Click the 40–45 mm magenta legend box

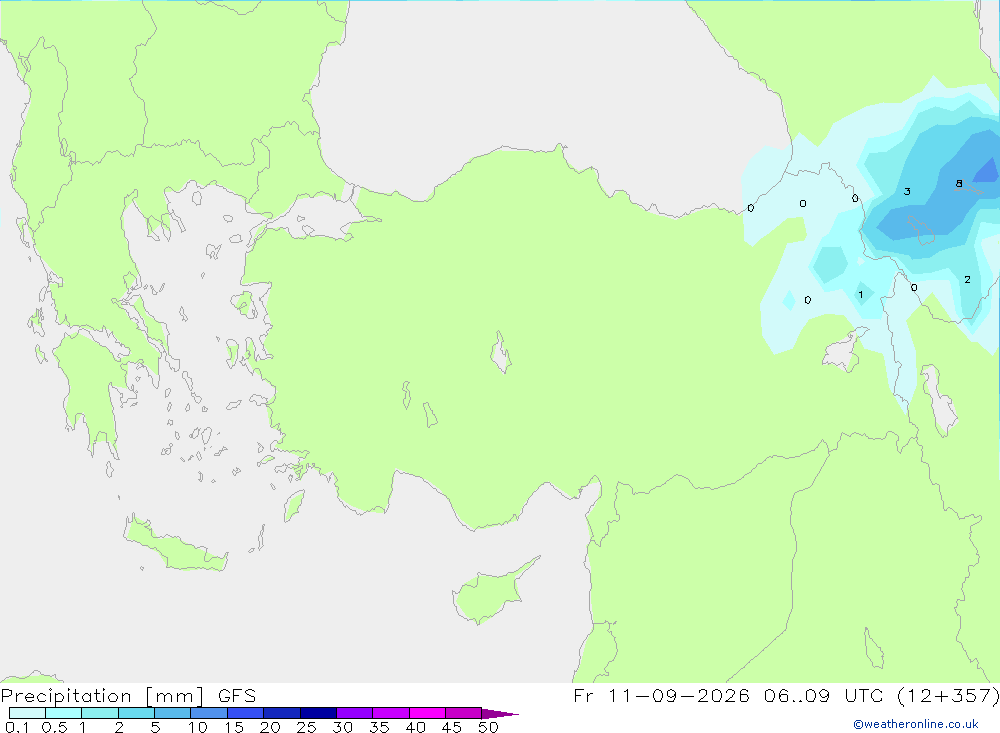pos(427,713)
